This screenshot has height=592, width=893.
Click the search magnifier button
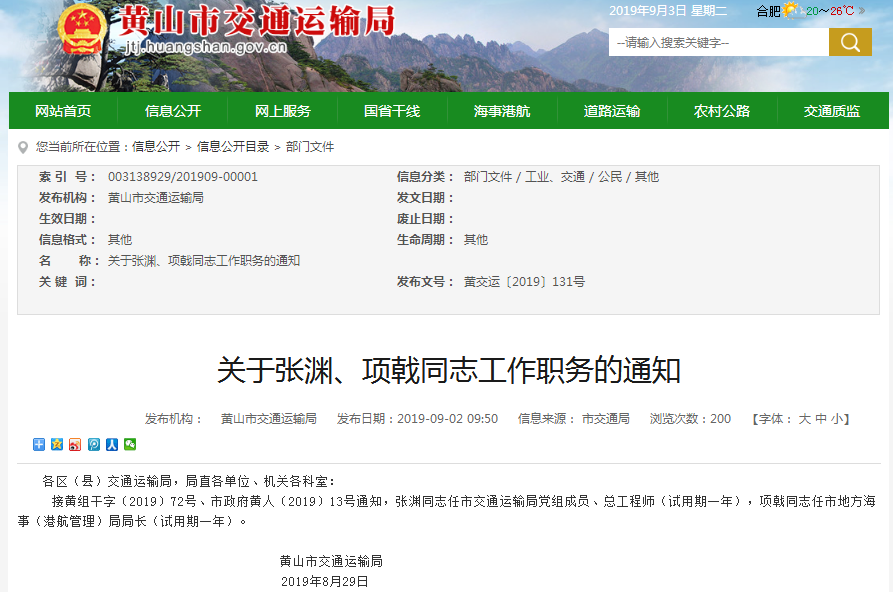(850, 42)
